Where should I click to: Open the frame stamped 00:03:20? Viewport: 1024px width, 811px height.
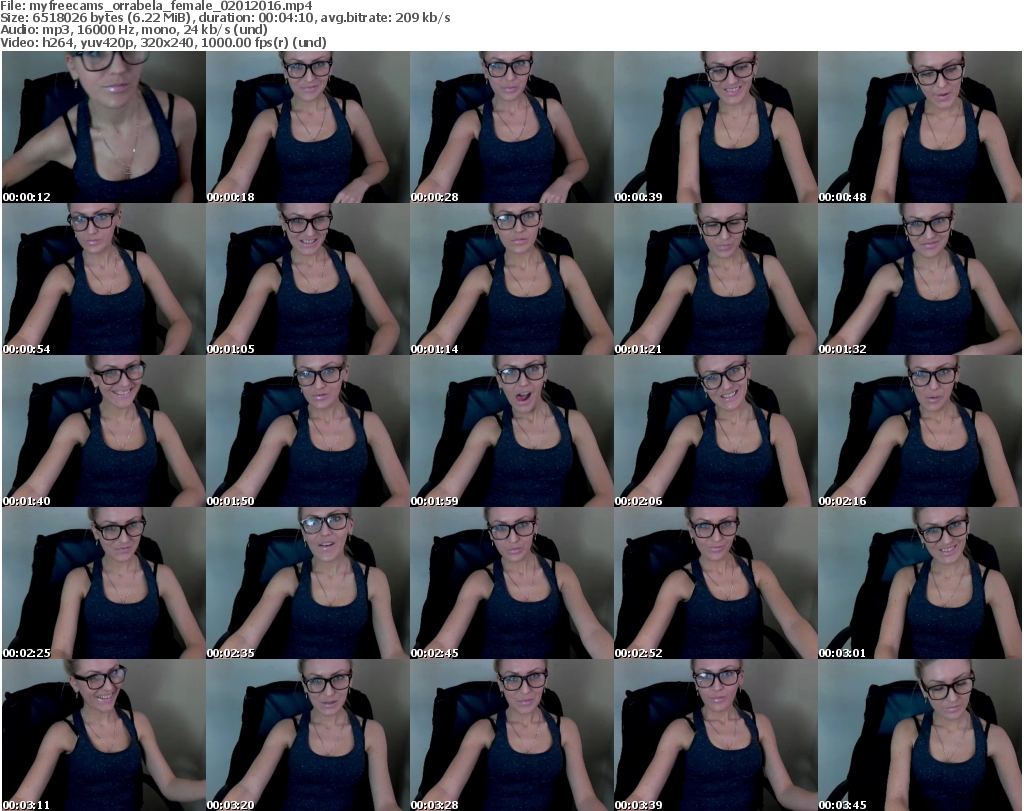click(x=308, y=735)
